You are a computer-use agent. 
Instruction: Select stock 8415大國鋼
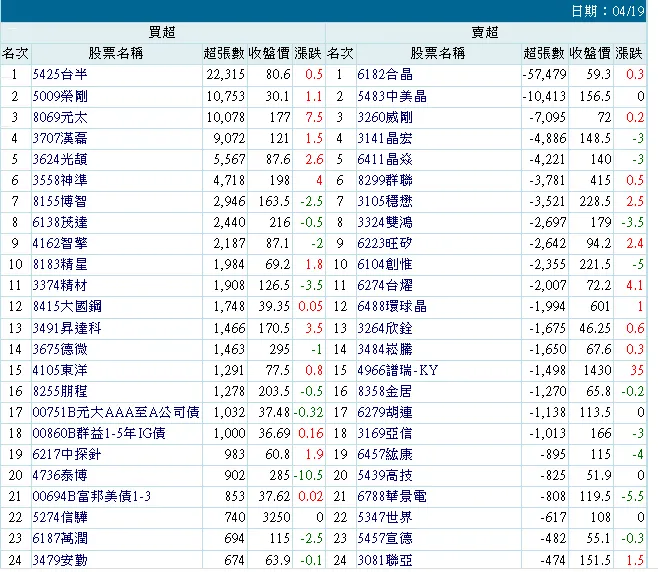[x=67, y=306]
